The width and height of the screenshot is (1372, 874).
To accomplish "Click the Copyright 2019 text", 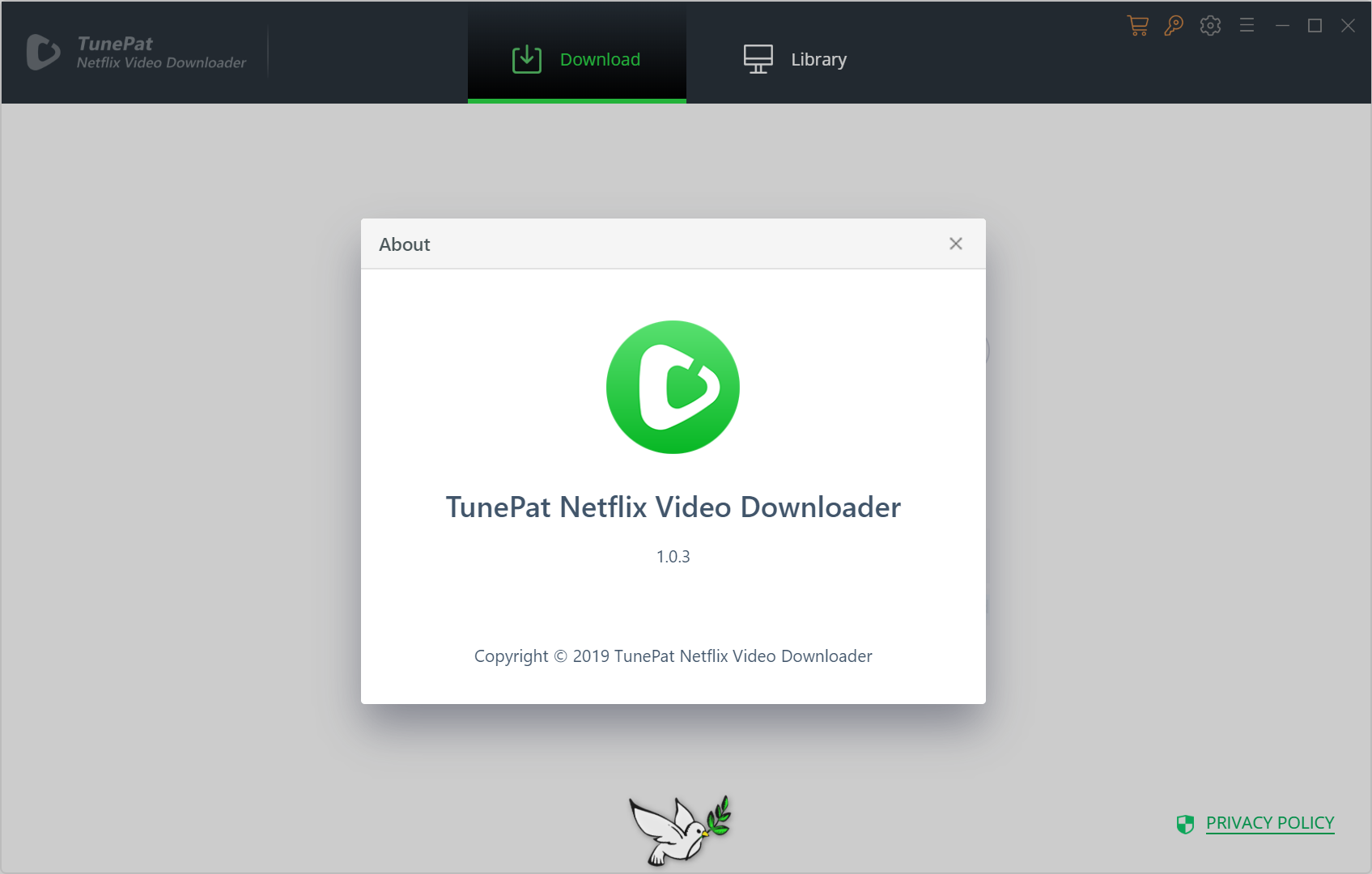I will pyautogui.click(x=673, y=656).
